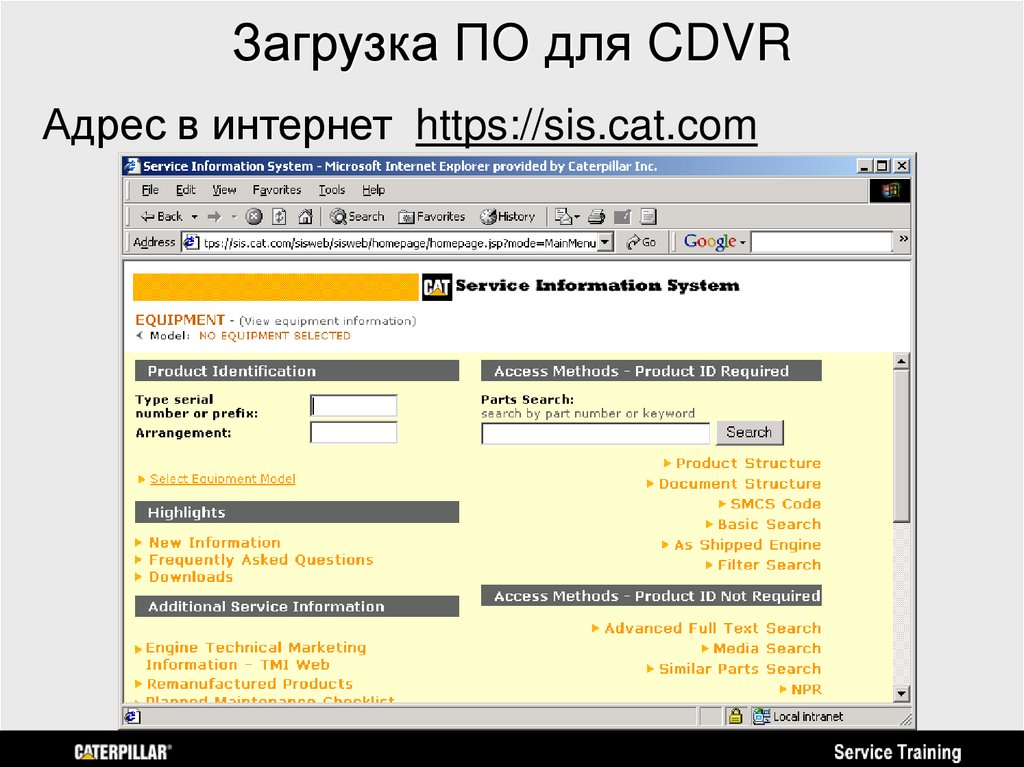Open the Favorites menu
The width and height of the screenshot is (1024, 767).
point(276,189)
